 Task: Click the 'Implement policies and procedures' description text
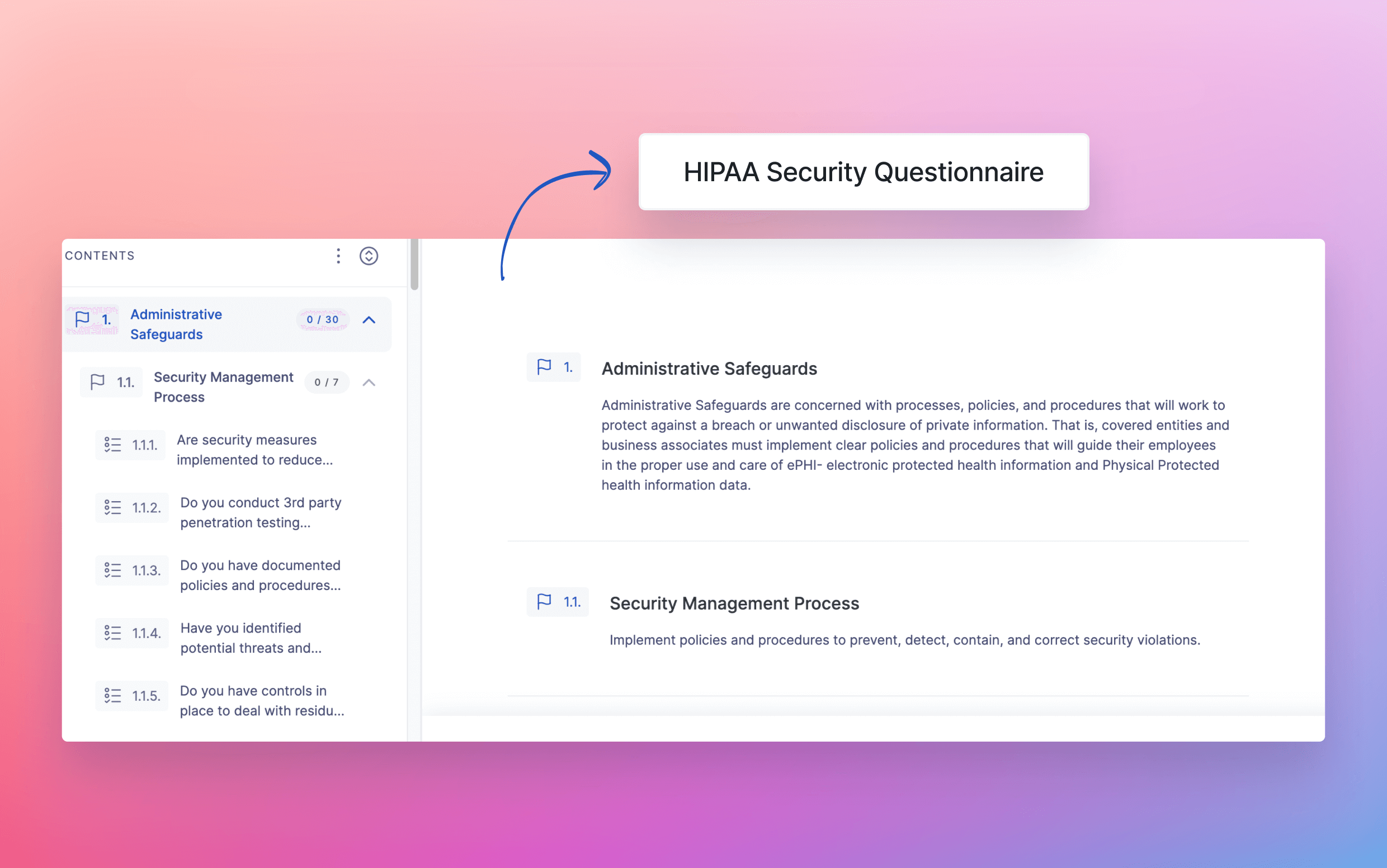click(905, 640)
